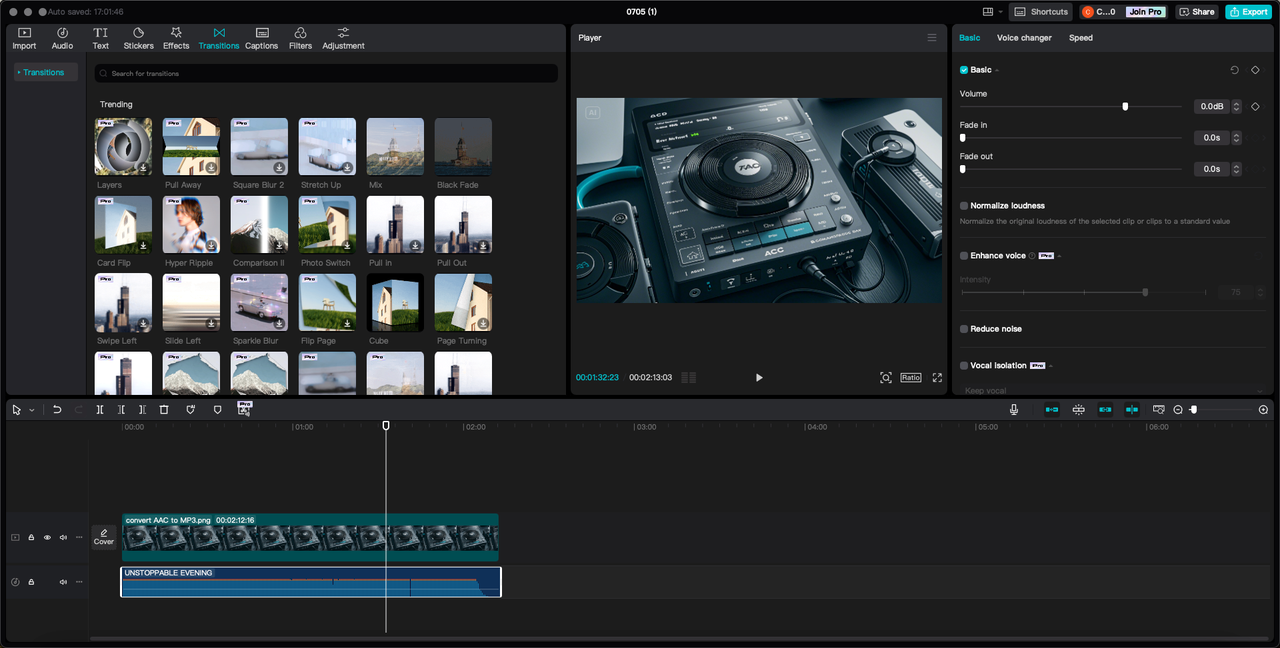The height and width of the screenshot is (648, 1280).
Task: Click the Export button
Action: 1249,12
